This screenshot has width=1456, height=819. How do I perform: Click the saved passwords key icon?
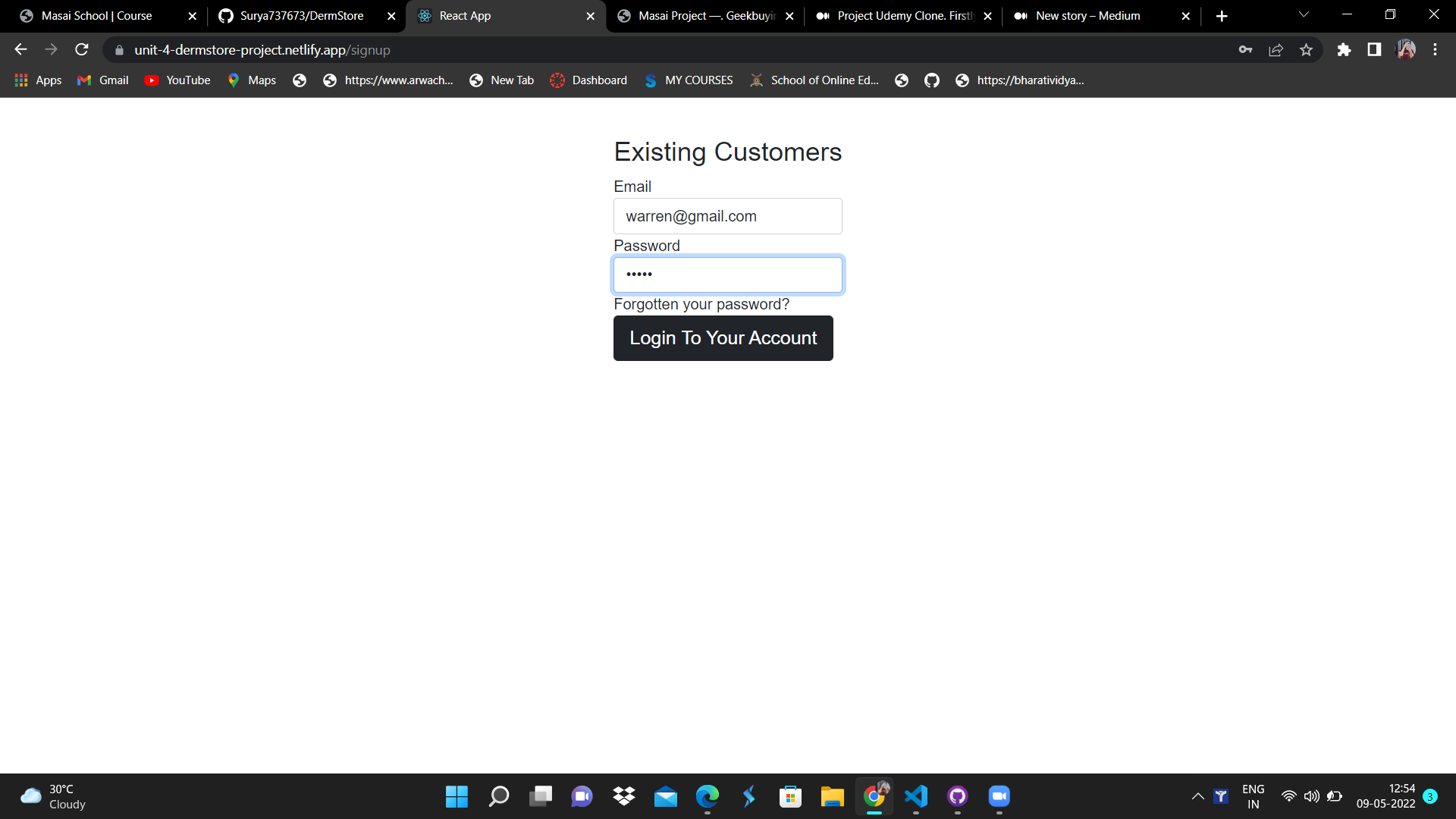click(1245, 50)
